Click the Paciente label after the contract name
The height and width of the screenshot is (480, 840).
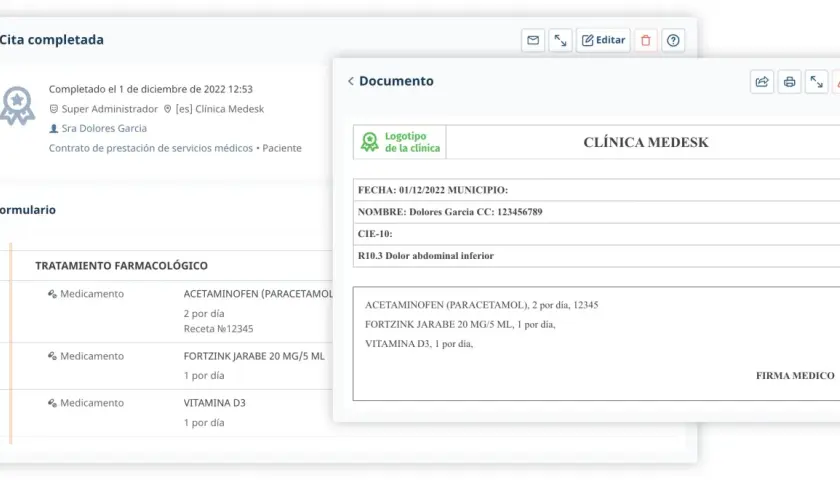pos(282,148)
